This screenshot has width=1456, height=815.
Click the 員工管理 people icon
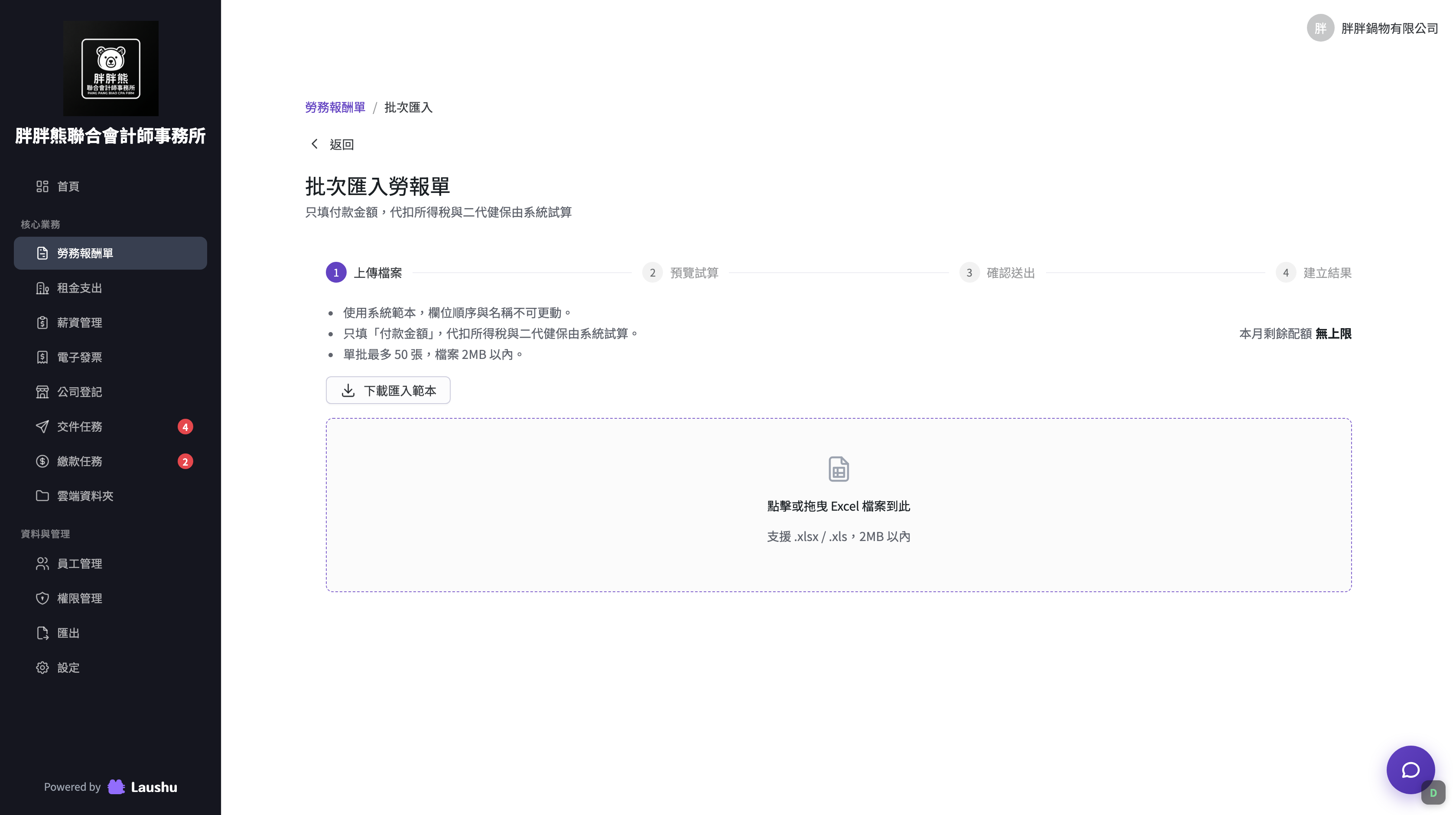coord(42,563)
